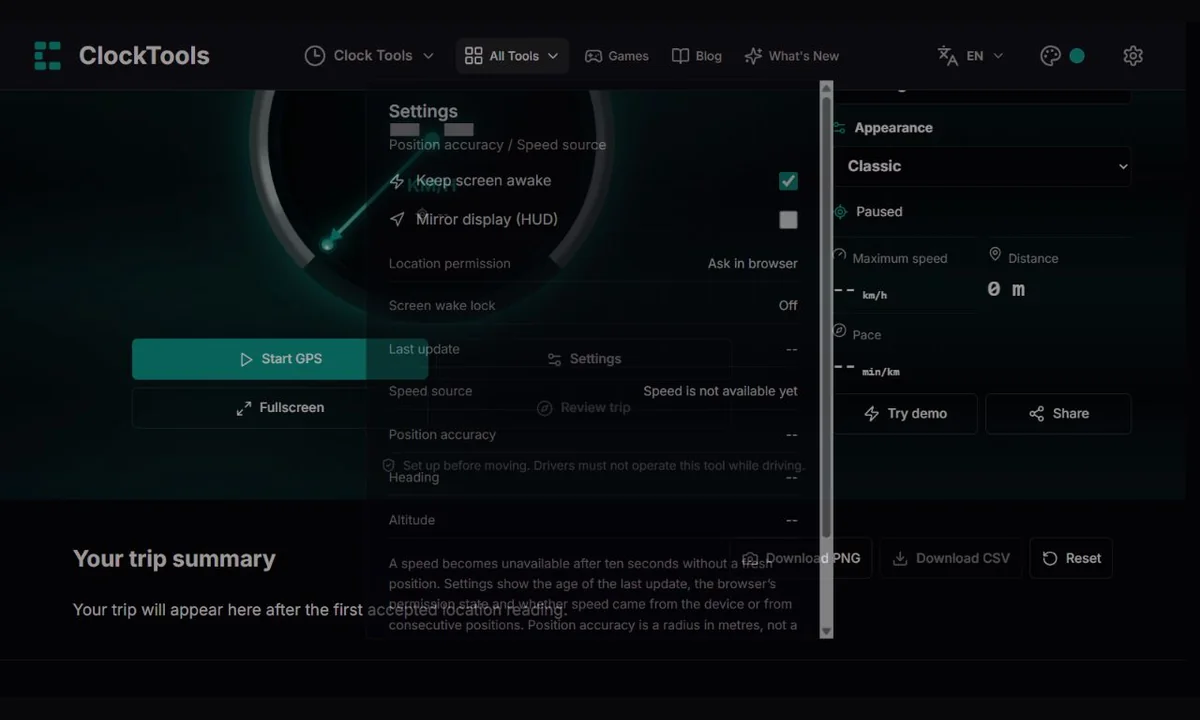Go to the Blog page

click(697, 56)
